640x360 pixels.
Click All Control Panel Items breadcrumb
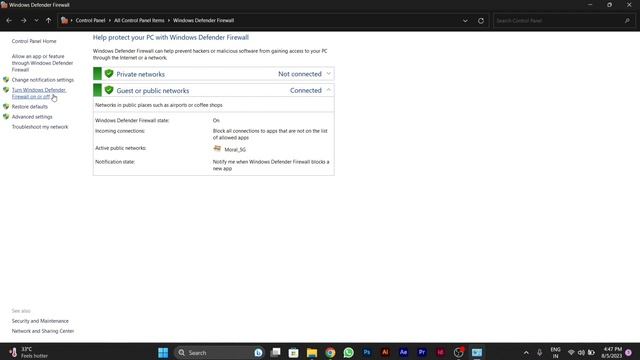(139, 20)
